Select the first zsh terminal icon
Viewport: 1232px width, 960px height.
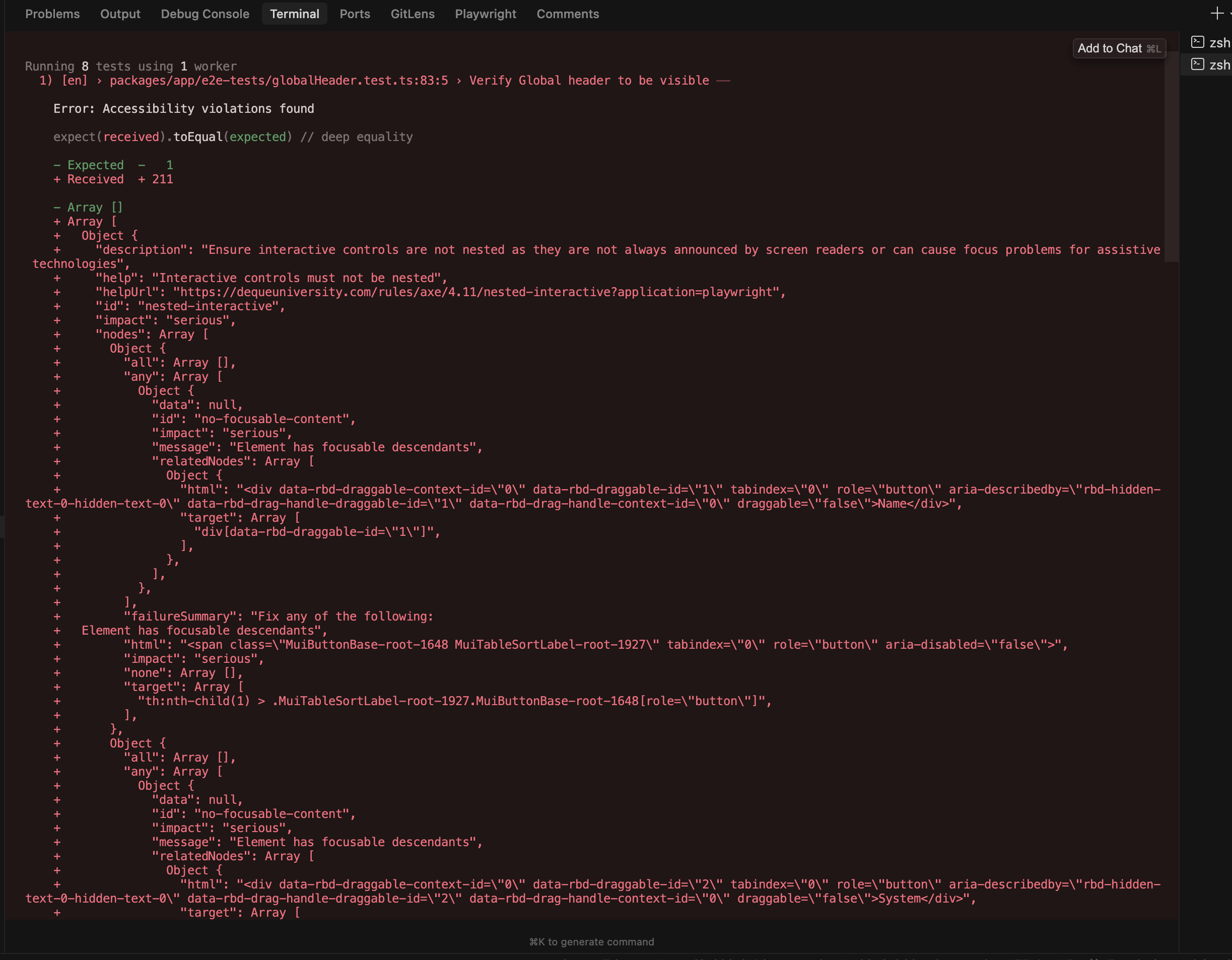(x=1197, y=42)
